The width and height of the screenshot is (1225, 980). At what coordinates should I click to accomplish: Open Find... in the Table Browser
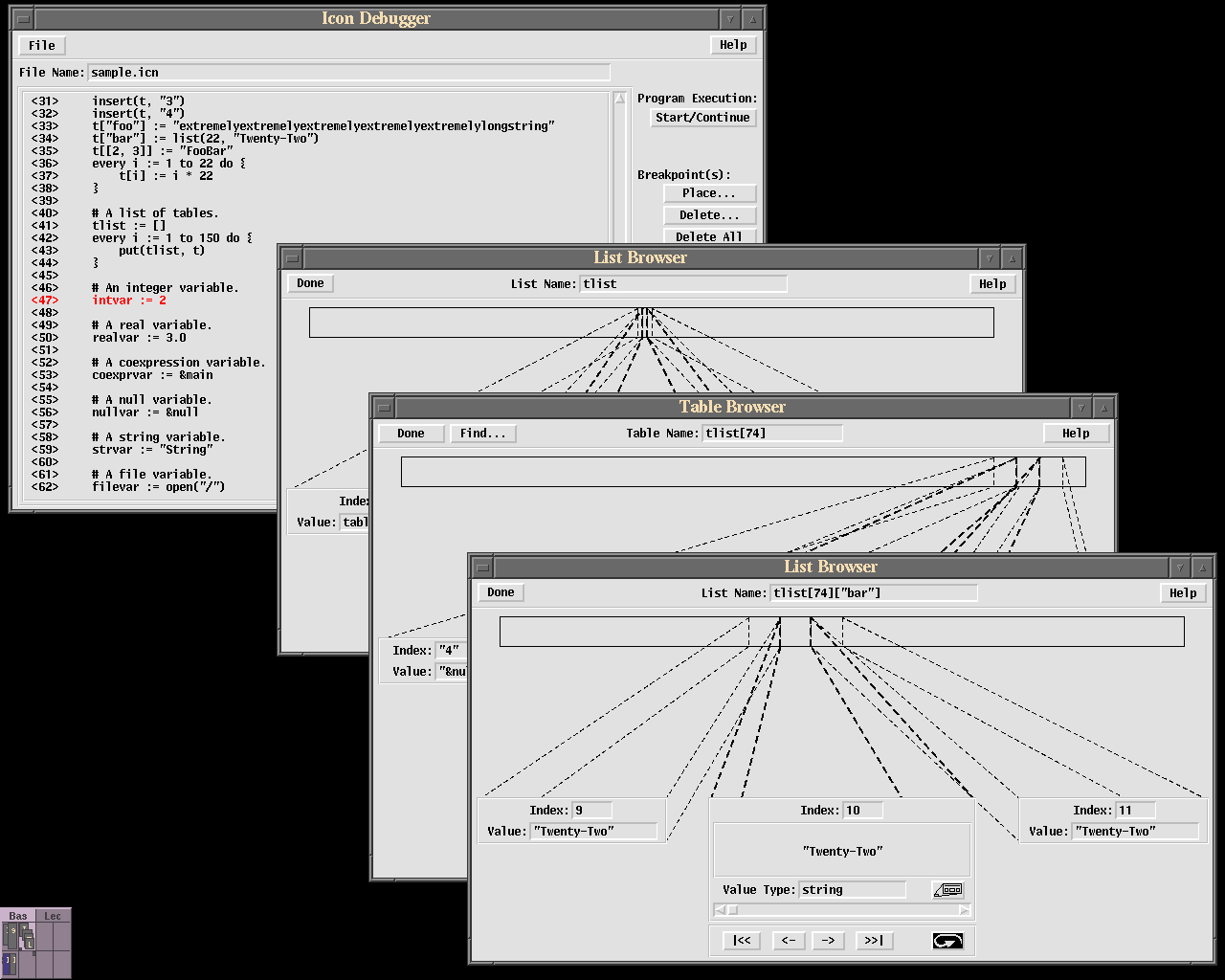483,434
